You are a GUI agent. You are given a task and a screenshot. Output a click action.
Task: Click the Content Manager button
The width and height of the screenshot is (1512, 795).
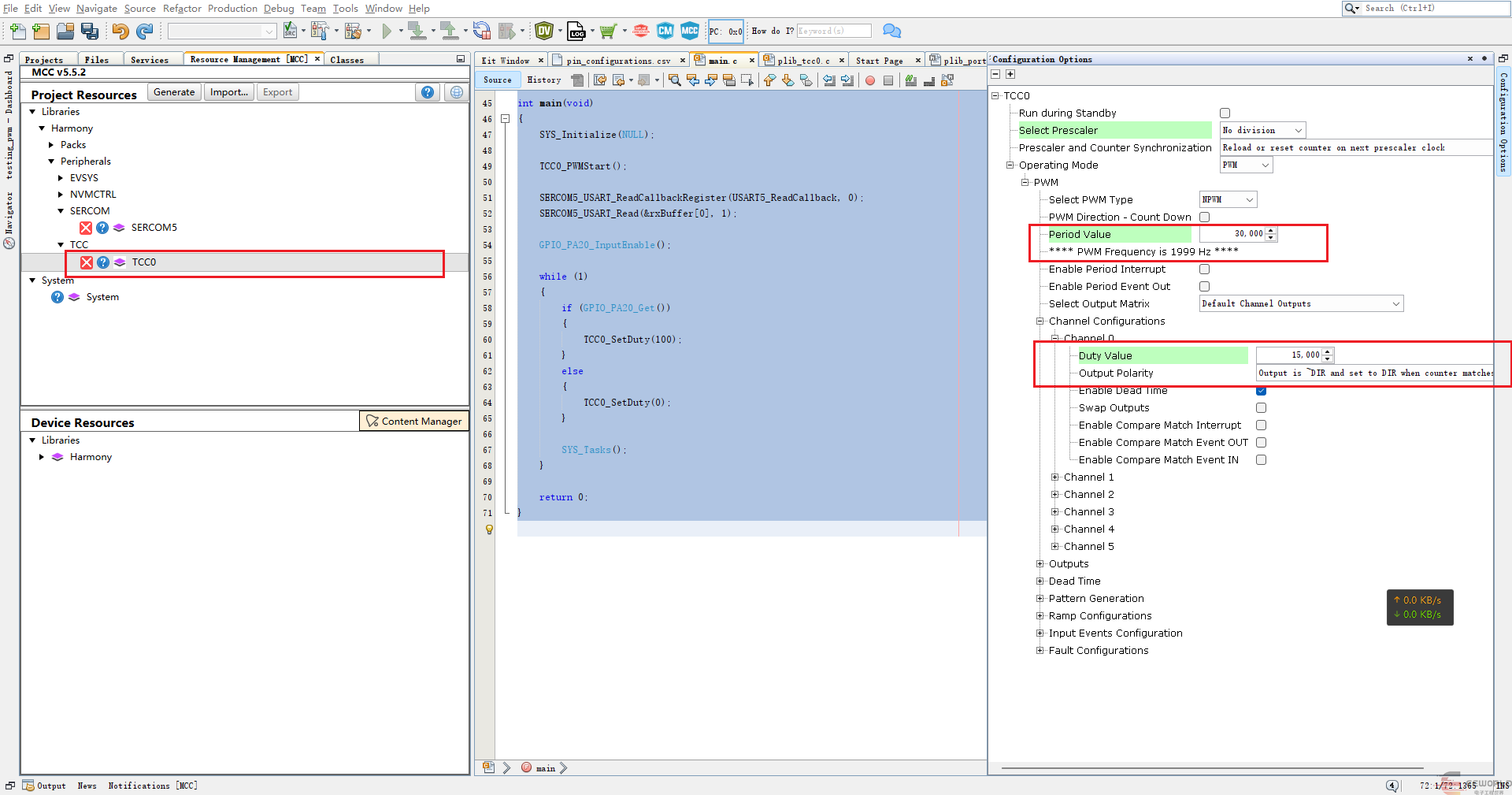414,422
